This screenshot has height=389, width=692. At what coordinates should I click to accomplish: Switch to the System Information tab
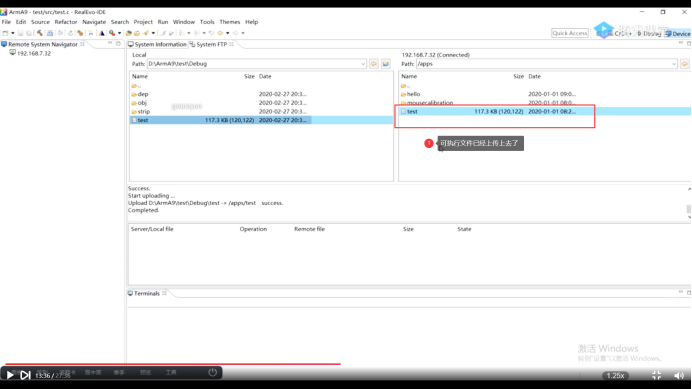click(x=158, y=44)
